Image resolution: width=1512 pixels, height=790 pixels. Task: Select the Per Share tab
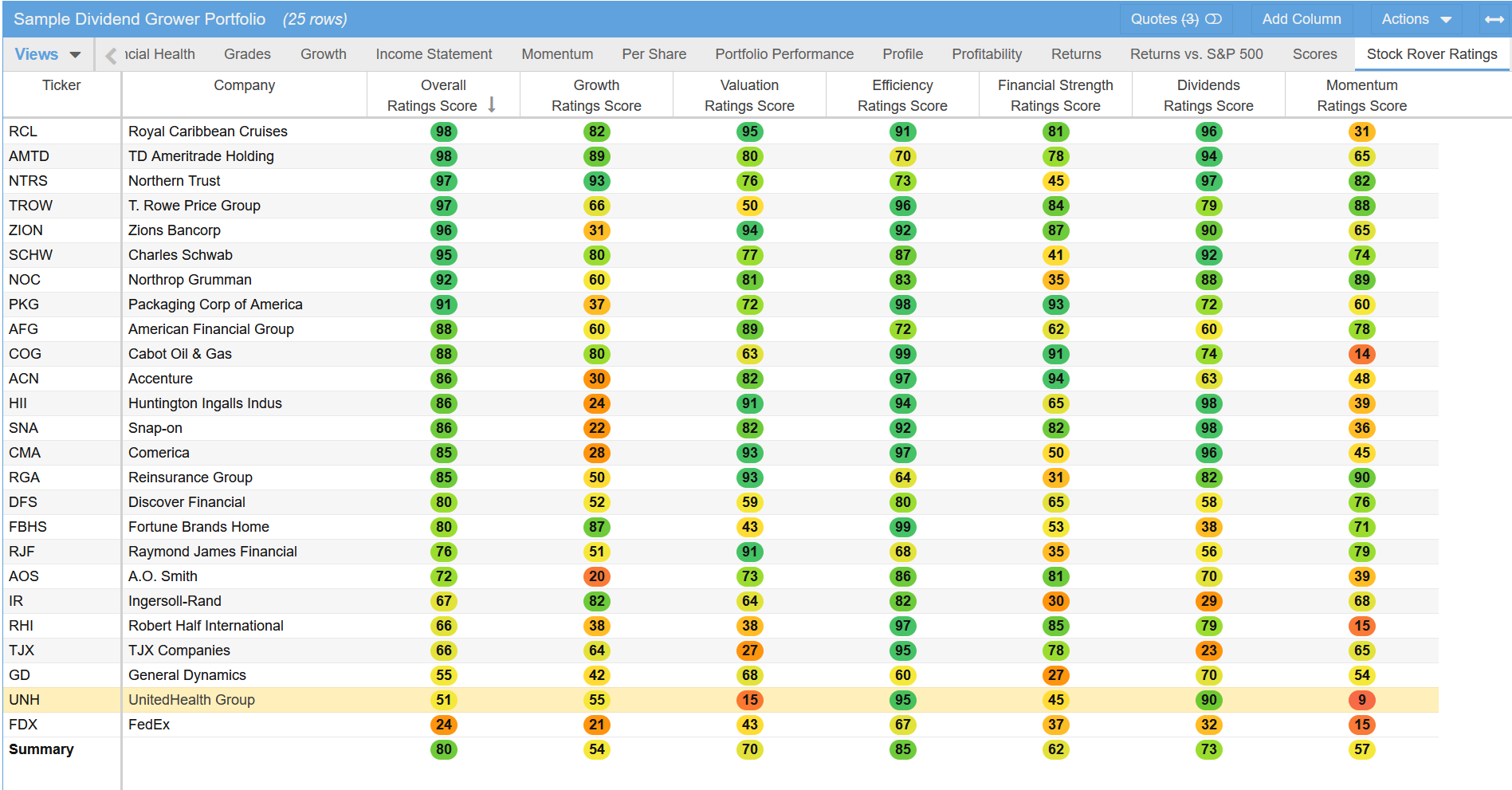point(654,54)
